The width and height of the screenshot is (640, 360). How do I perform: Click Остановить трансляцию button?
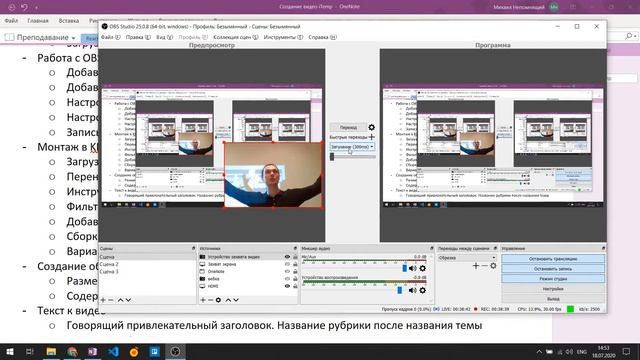[x=553, y=259]
